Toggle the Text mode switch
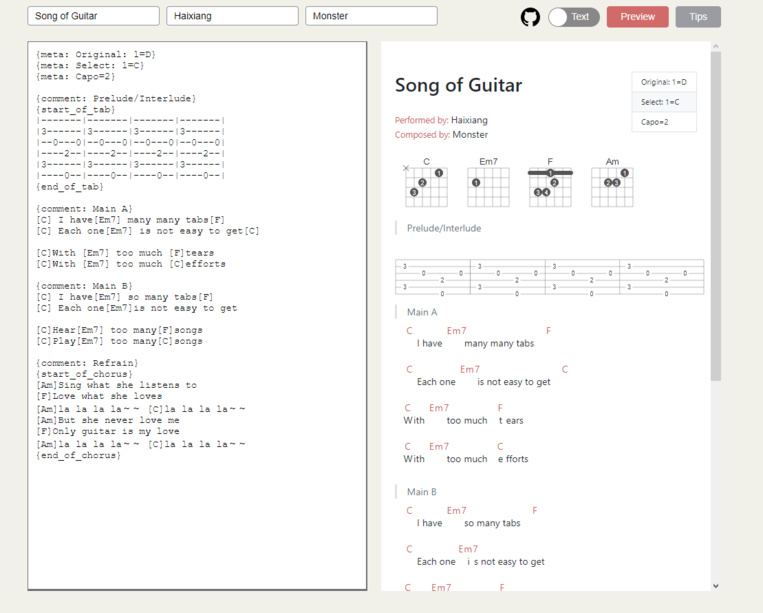 (x=573, y=17)
